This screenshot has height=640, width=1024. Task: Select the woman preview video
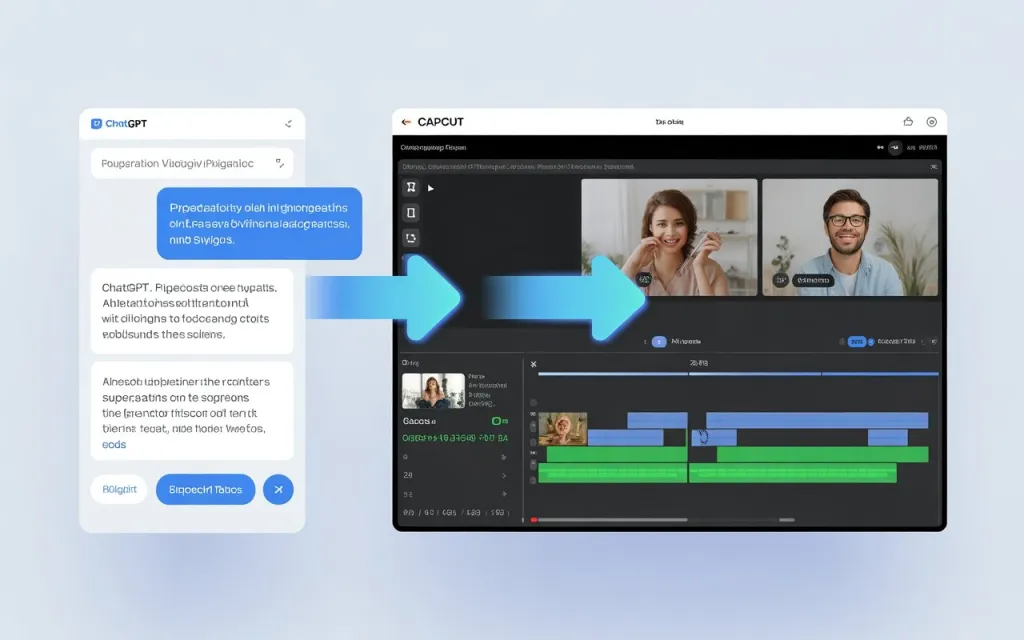pos(669,237)
